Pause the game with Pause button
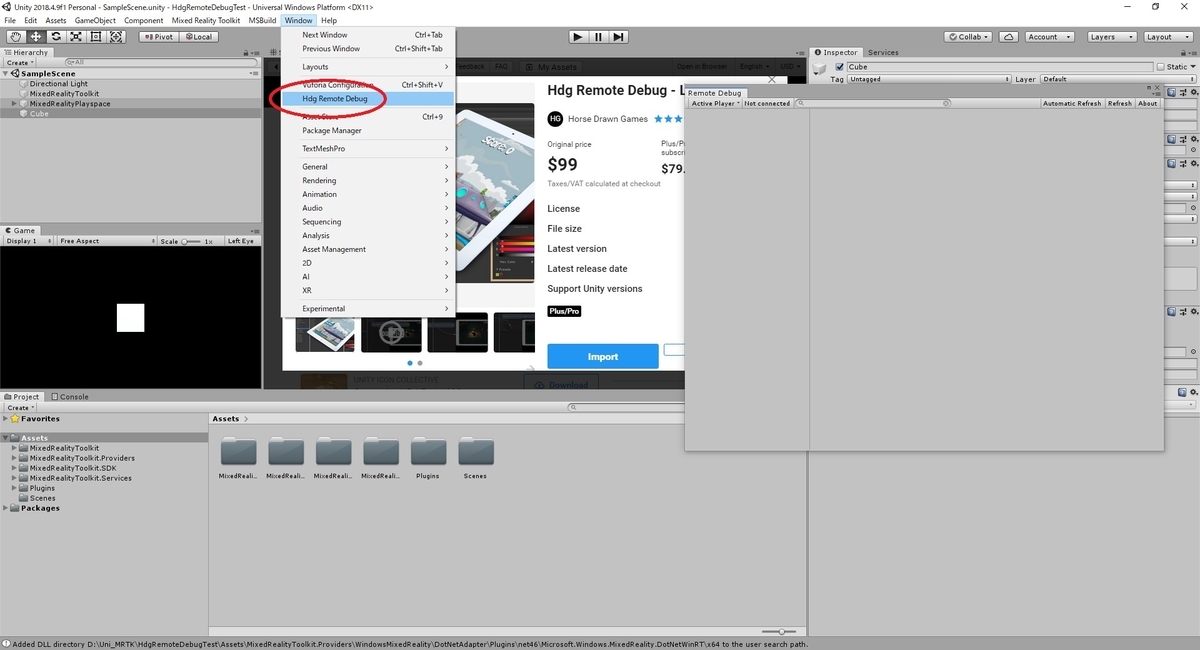The height and width of the screenshot is (650, 1200). point(598,37)
